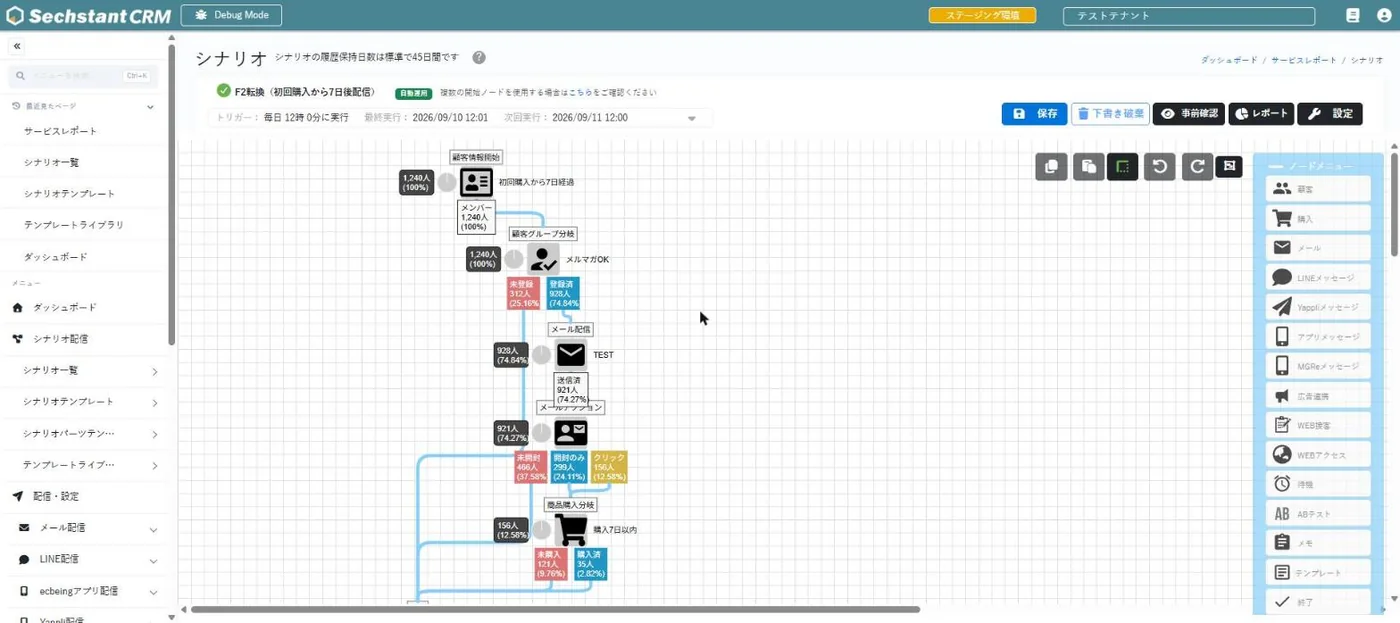Add a 顧客 node from the node menu
Image resolution: width=1400 pixels, height=623 pixels.
tap(1318, 189)
